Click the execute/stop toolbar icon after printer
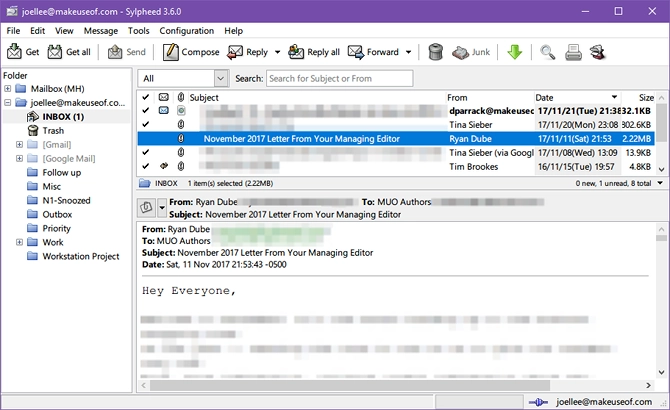 point(597,52)
